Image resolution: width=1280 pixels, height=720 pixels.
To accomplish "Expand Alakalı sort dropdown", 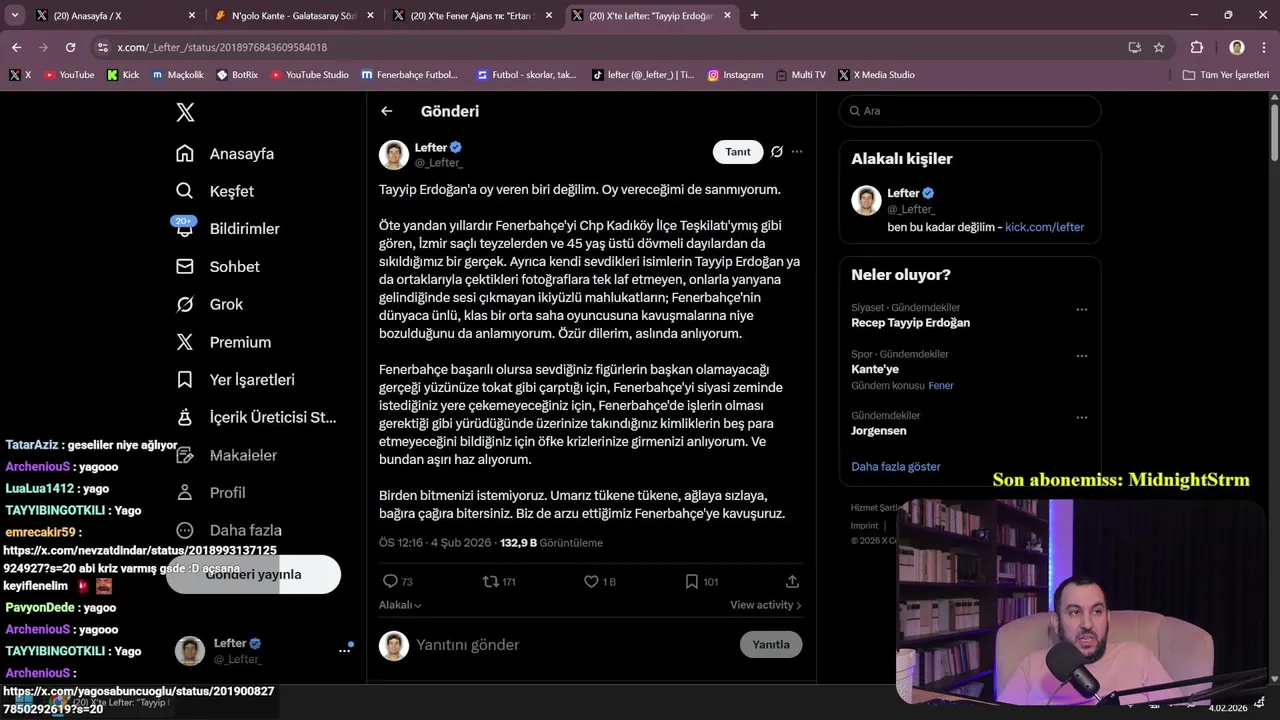I will click(400, 605).
